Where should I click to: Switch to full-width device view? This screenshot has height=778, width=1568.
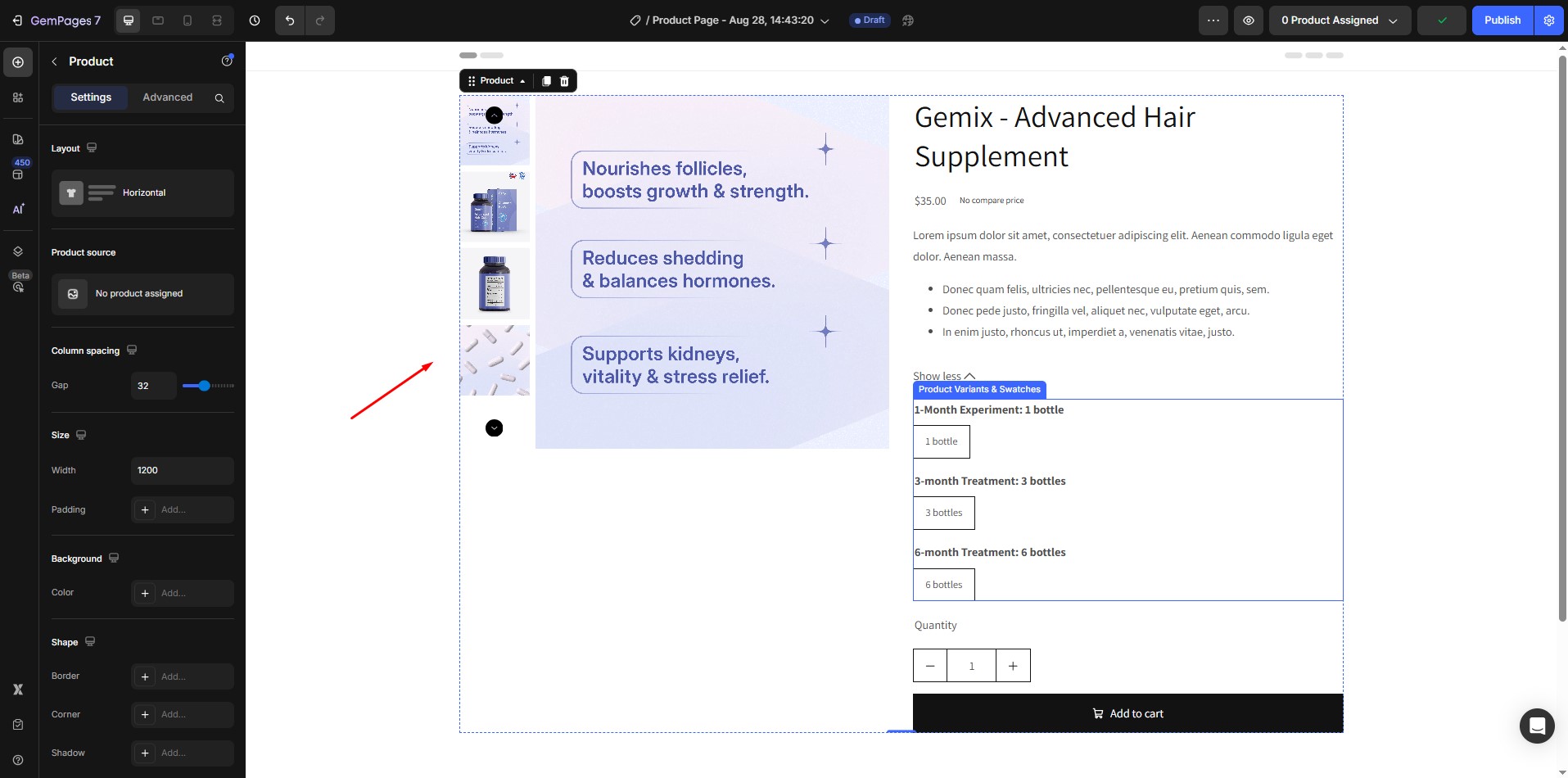(217, 20)
